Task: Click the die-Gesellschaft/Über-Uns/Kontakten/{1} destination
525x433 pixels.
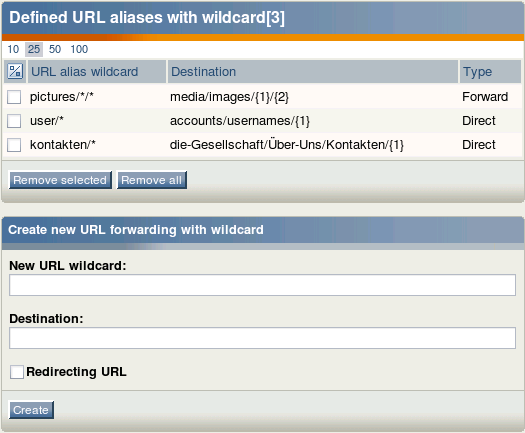Action: coord(287,145)
